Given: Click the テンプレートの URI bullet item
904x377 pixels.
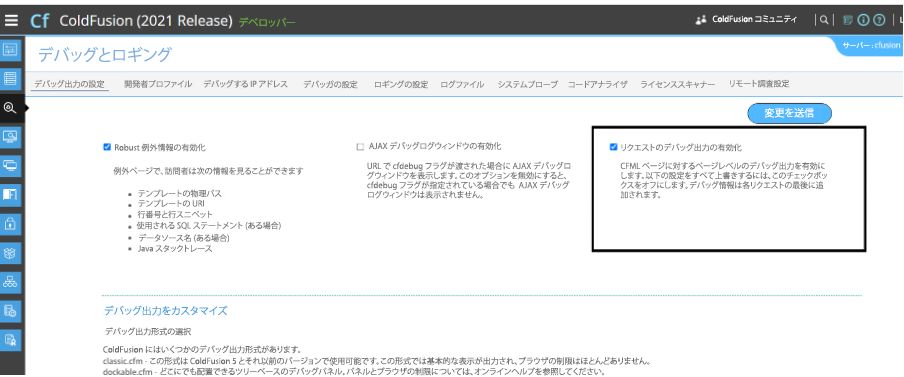Looking at the screenshot, I should pos(171,204).
